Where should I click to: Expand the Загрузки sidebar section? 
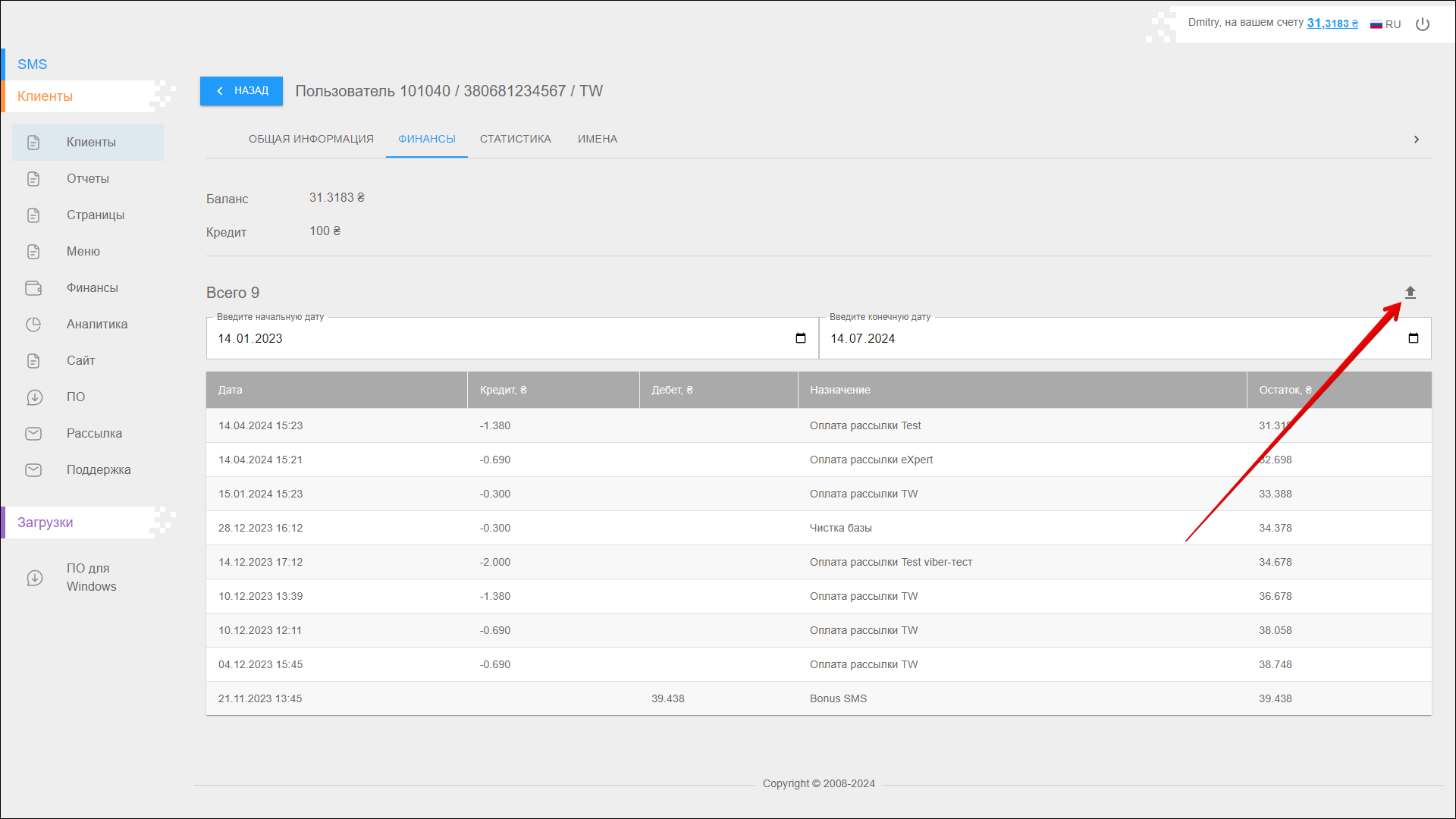45,522
